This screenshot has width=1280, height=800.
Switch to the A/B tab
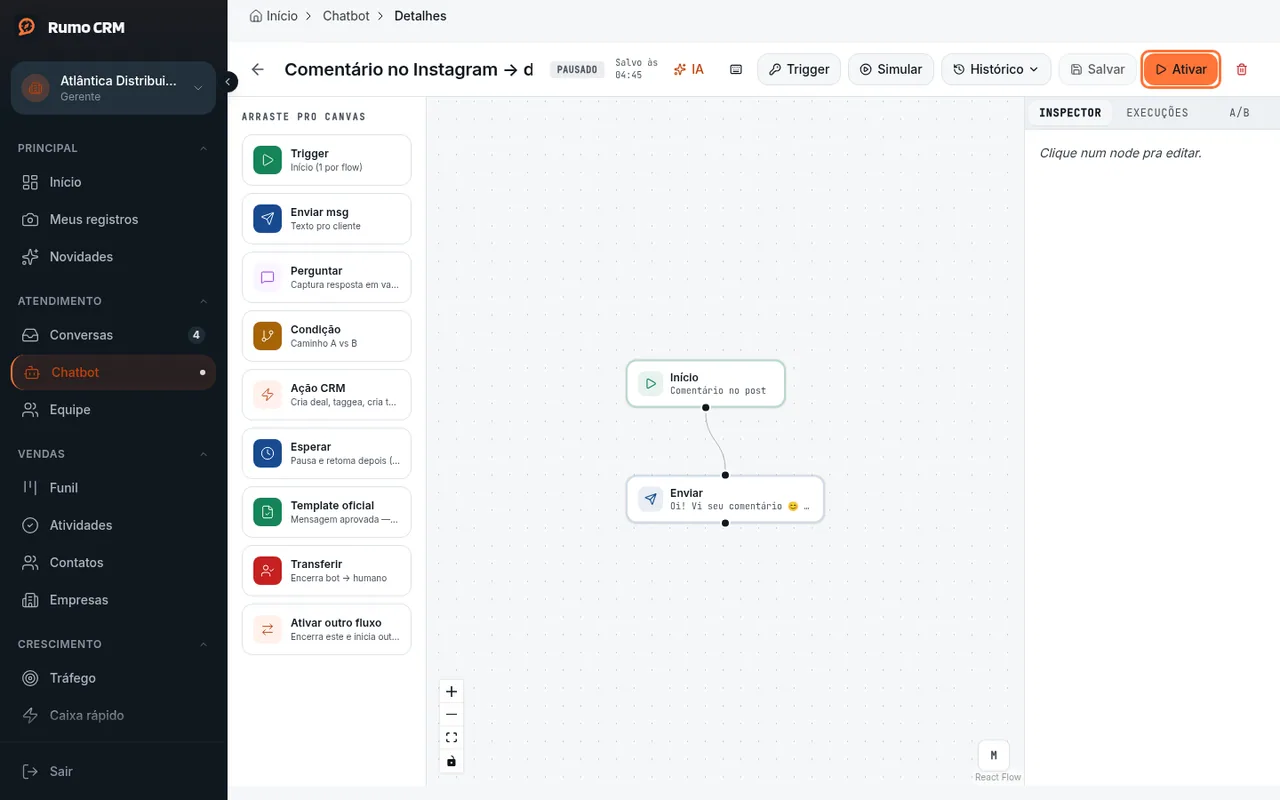point(1239,113)
